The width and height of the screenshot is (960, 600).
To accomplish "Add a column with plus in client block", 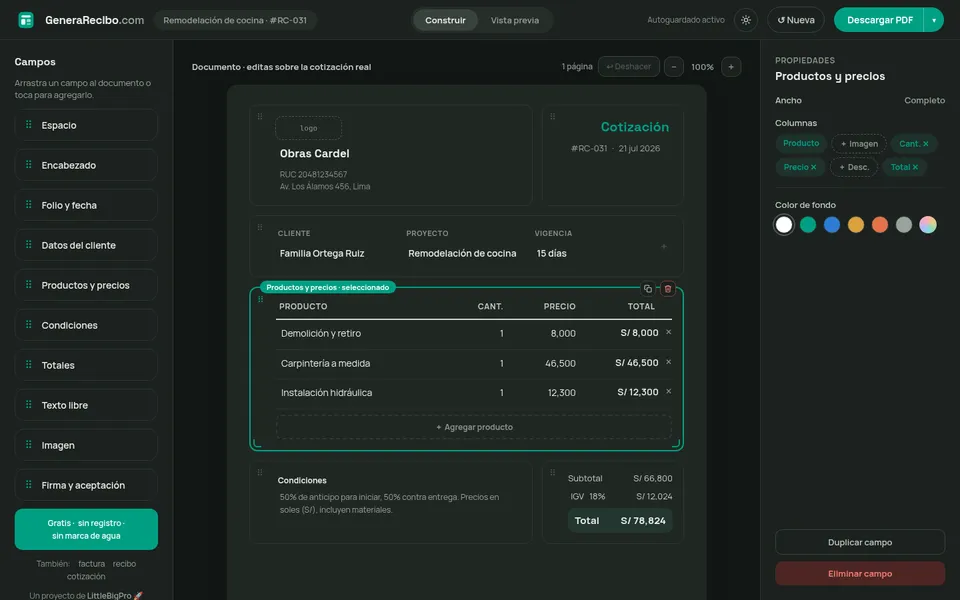I will tap(664, 247).
